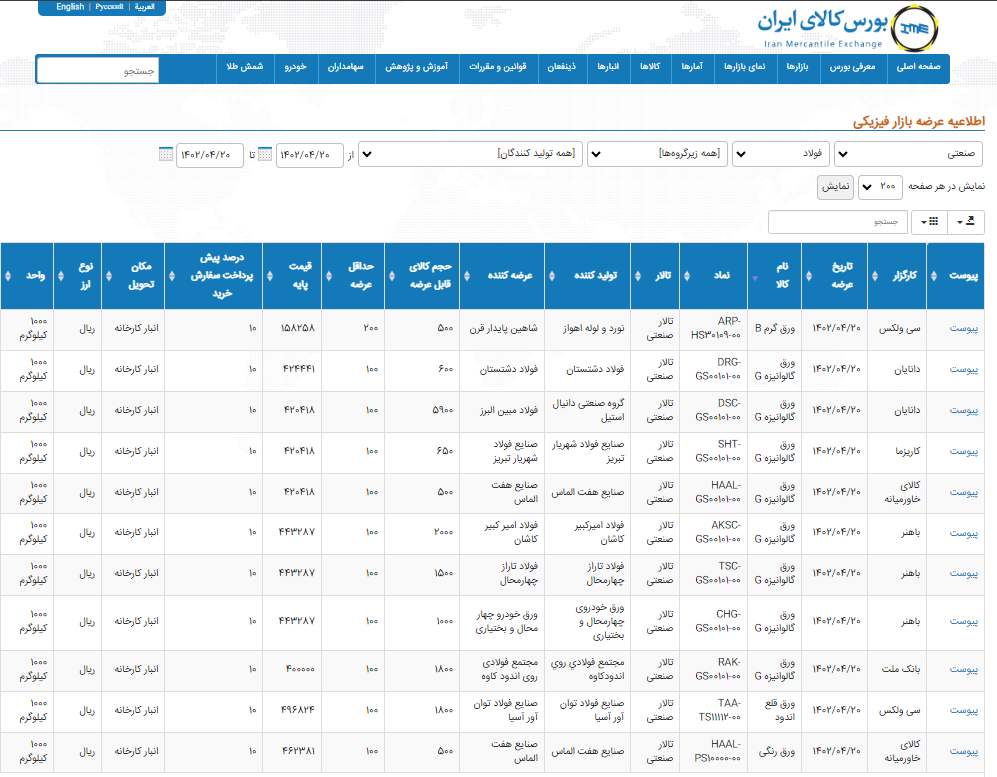
Task: Open the calendar picker for the start date
Action: [265, 155]
